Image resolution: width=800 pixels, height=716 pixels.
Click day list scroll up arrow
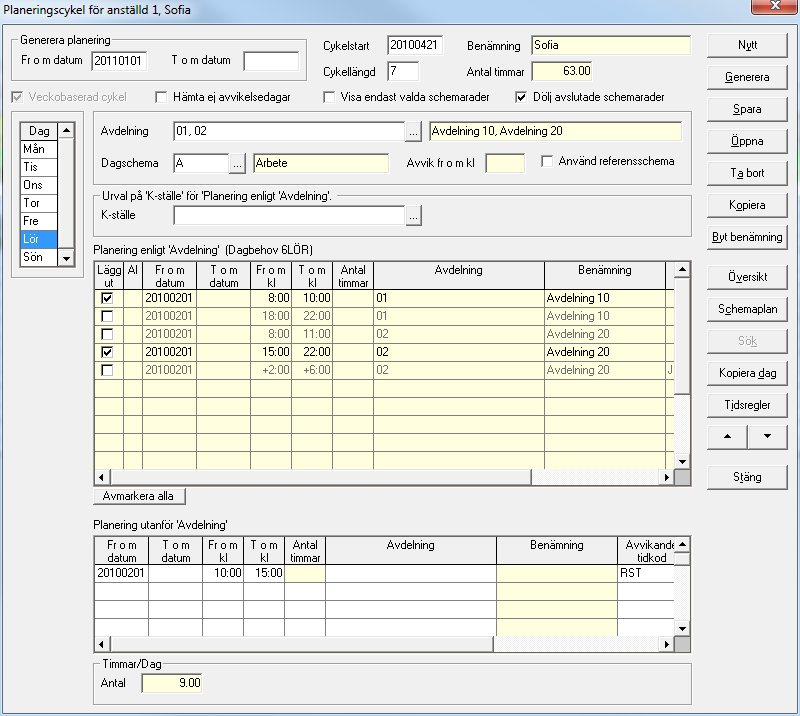[x=66, y=131]
